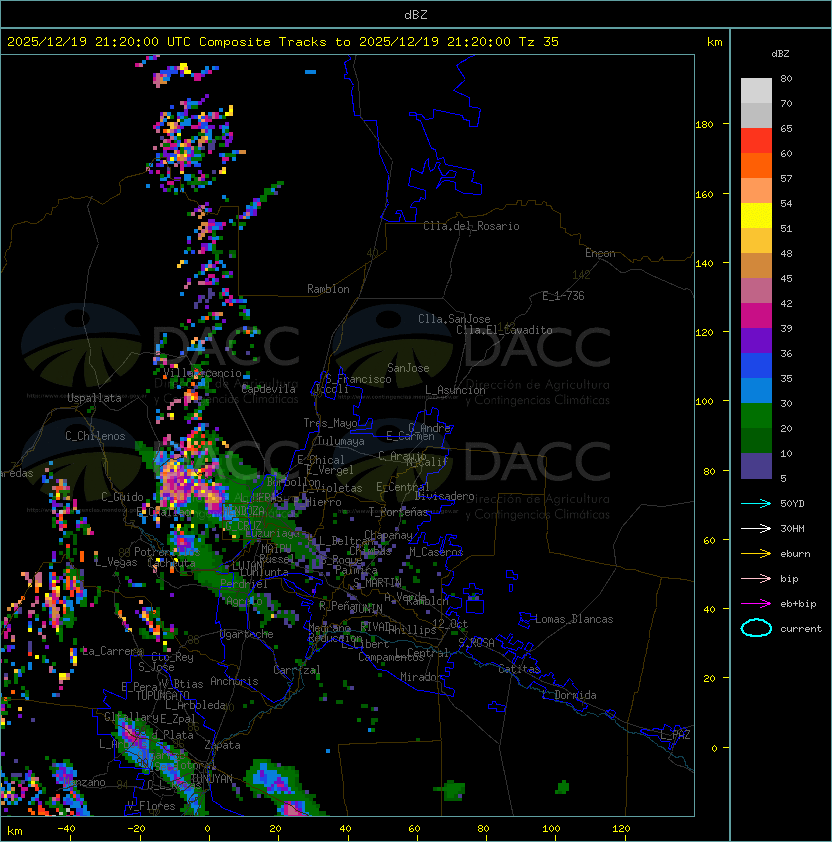Click the '120' tick on the horizontal km axis

click(x=621, y=829)
